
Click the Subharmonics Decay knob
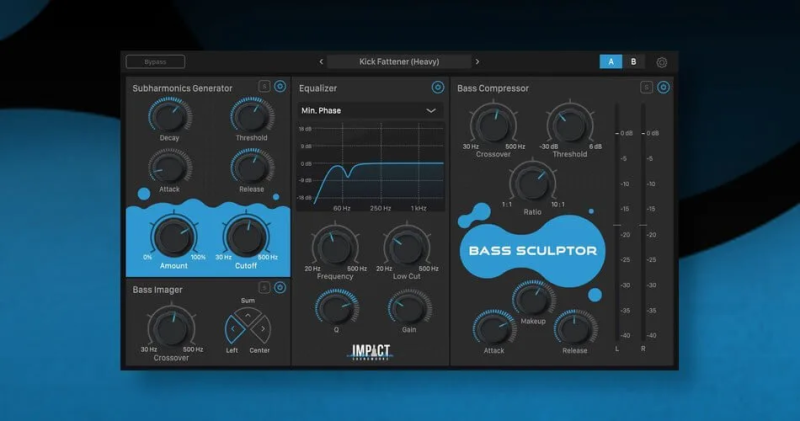click(x=170, y=116)
